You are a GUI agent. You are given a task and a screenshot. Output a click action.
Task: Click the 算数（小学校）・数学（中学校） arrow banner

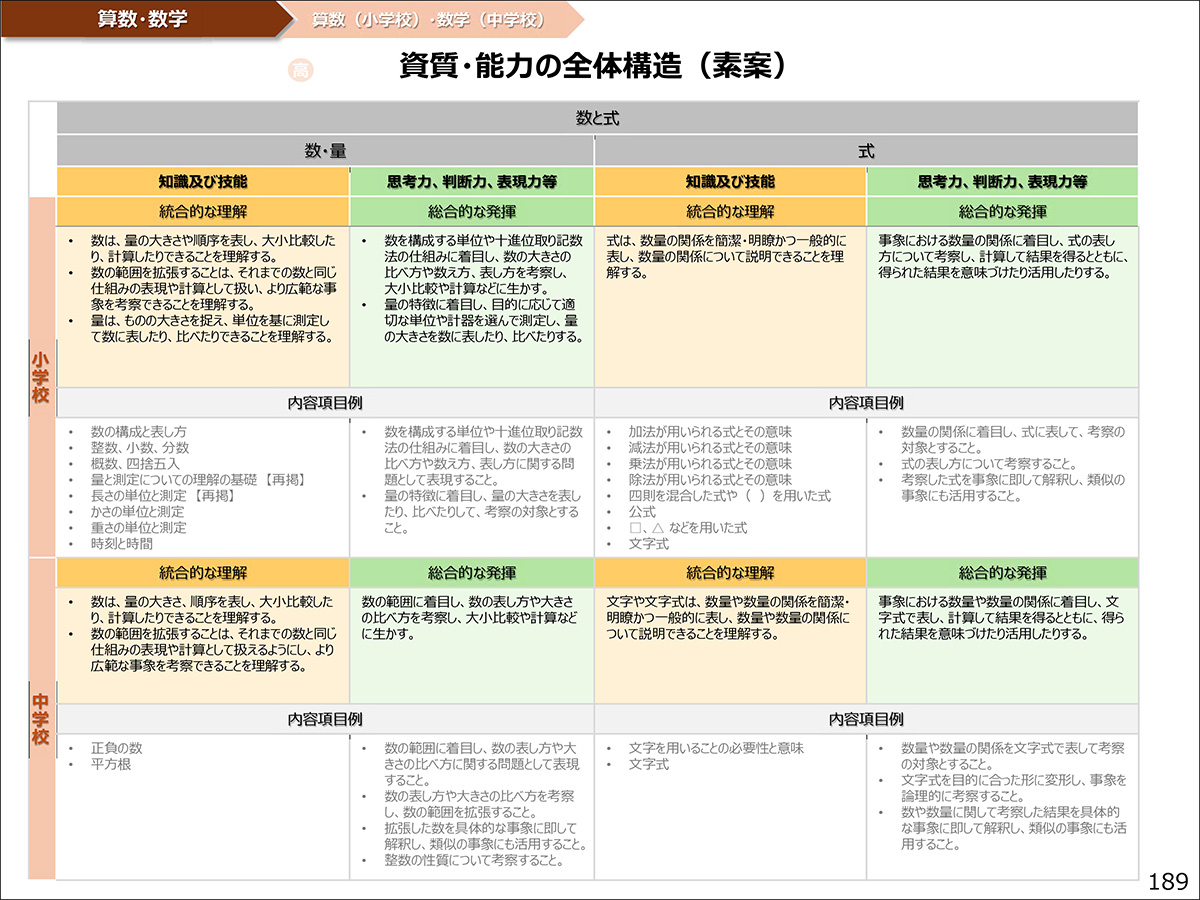pos(425,18)
